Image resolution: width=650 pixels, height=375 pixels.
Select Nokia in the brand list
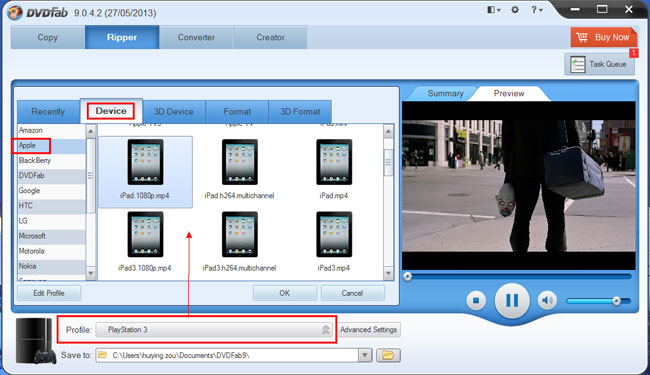pos(51,266)
